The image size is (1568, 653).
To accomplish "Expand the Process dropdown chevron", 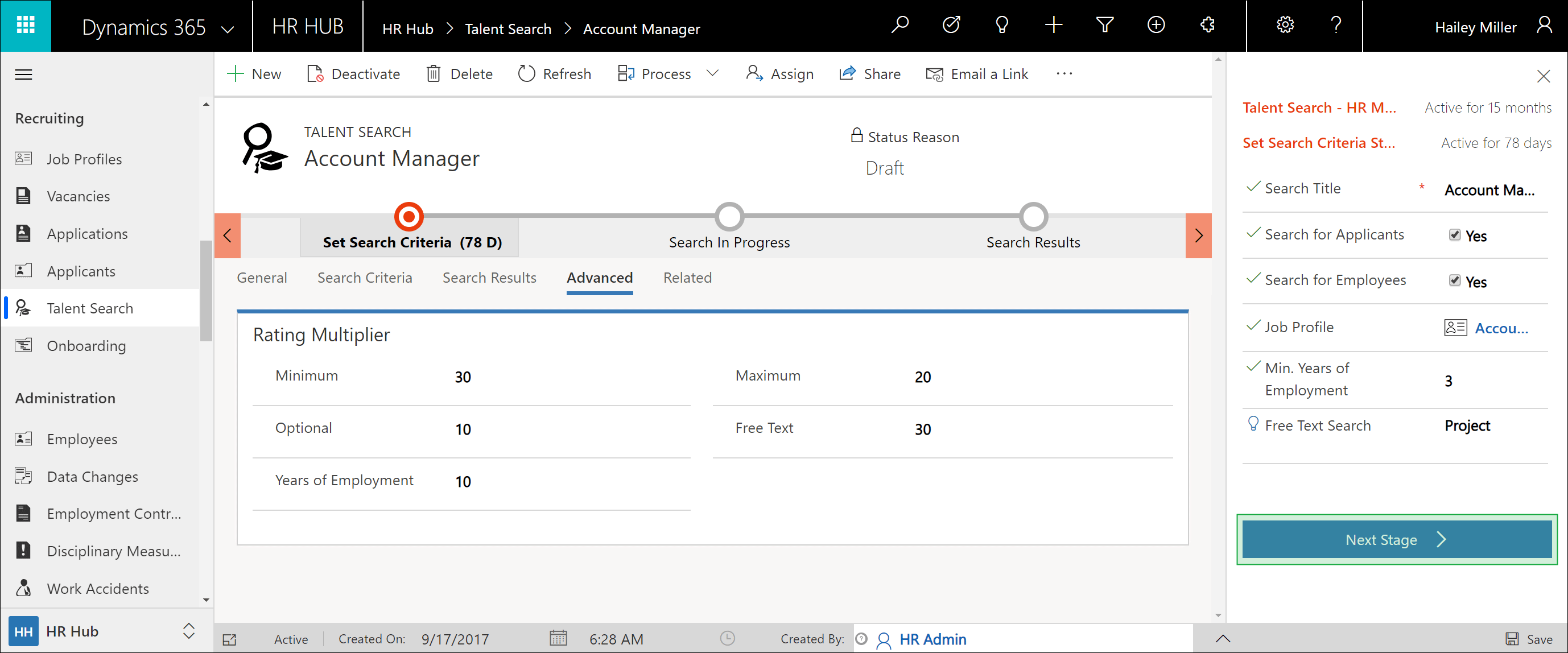I will coord(713,73).
